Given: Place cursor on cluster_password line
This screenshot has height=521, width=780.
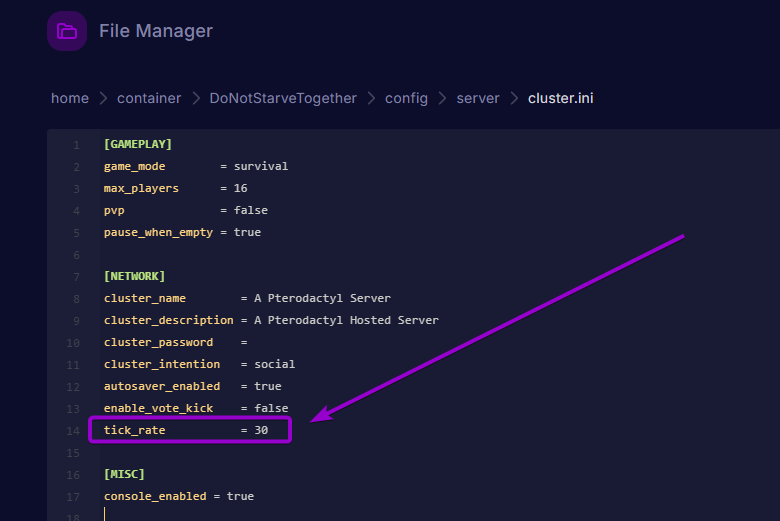Looking at the screenshot, I should tap(176, 342).
